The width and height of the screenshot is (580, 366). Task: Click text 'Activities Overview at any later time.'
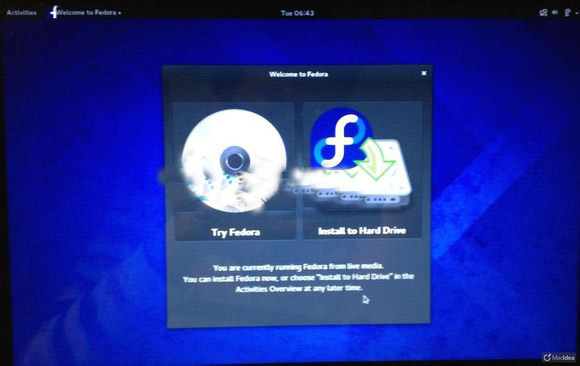pos(299,288)
